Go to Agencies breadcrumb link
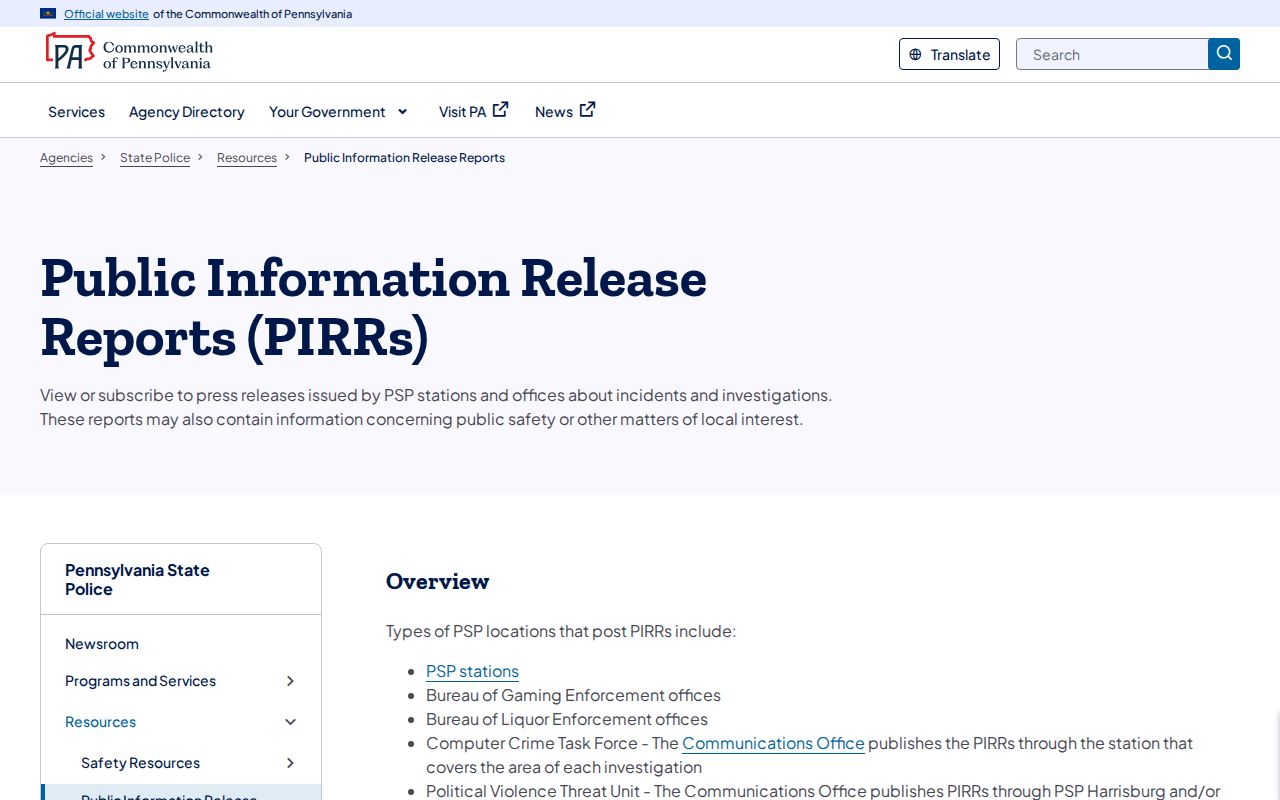1280x800 pixels. coord(66,158)
